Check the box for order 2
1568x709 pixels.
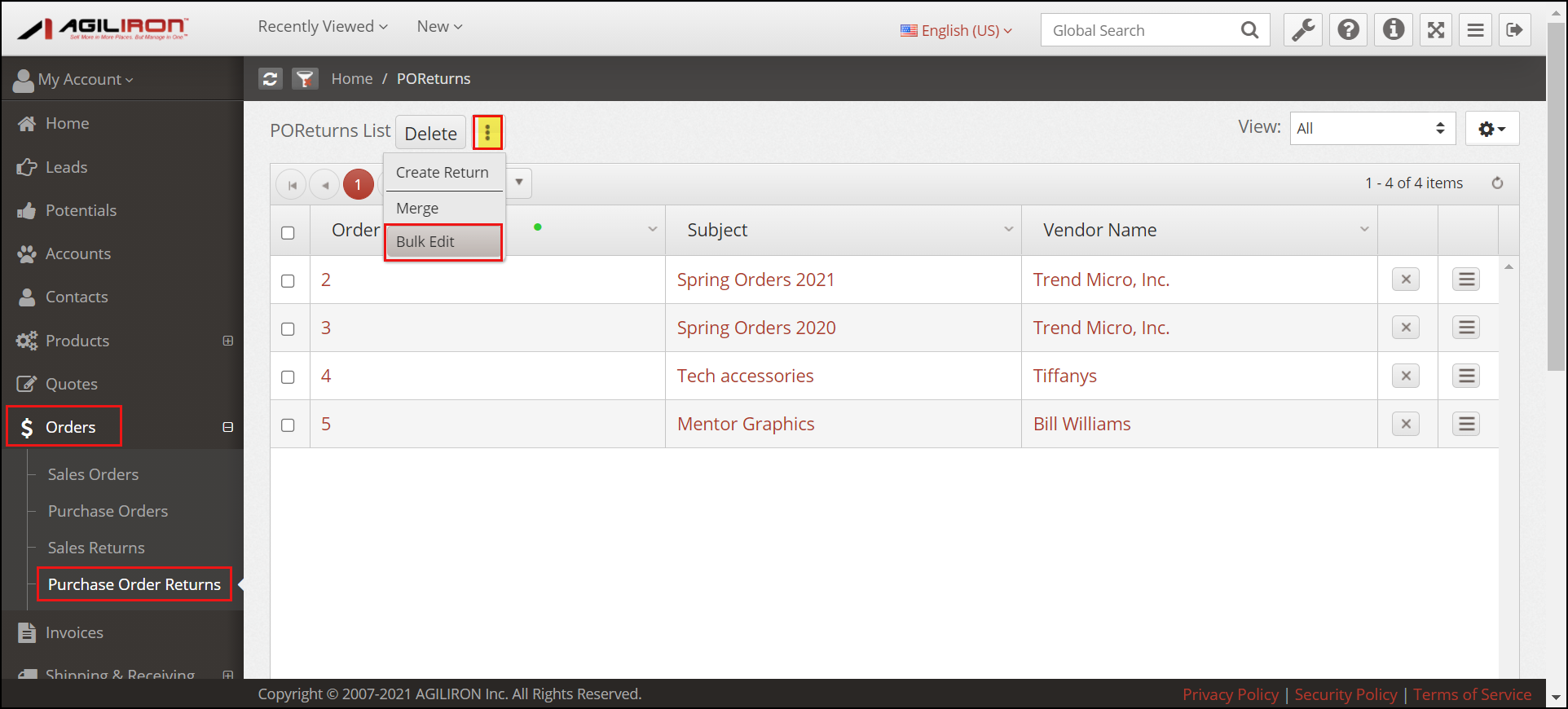[288, 281]
